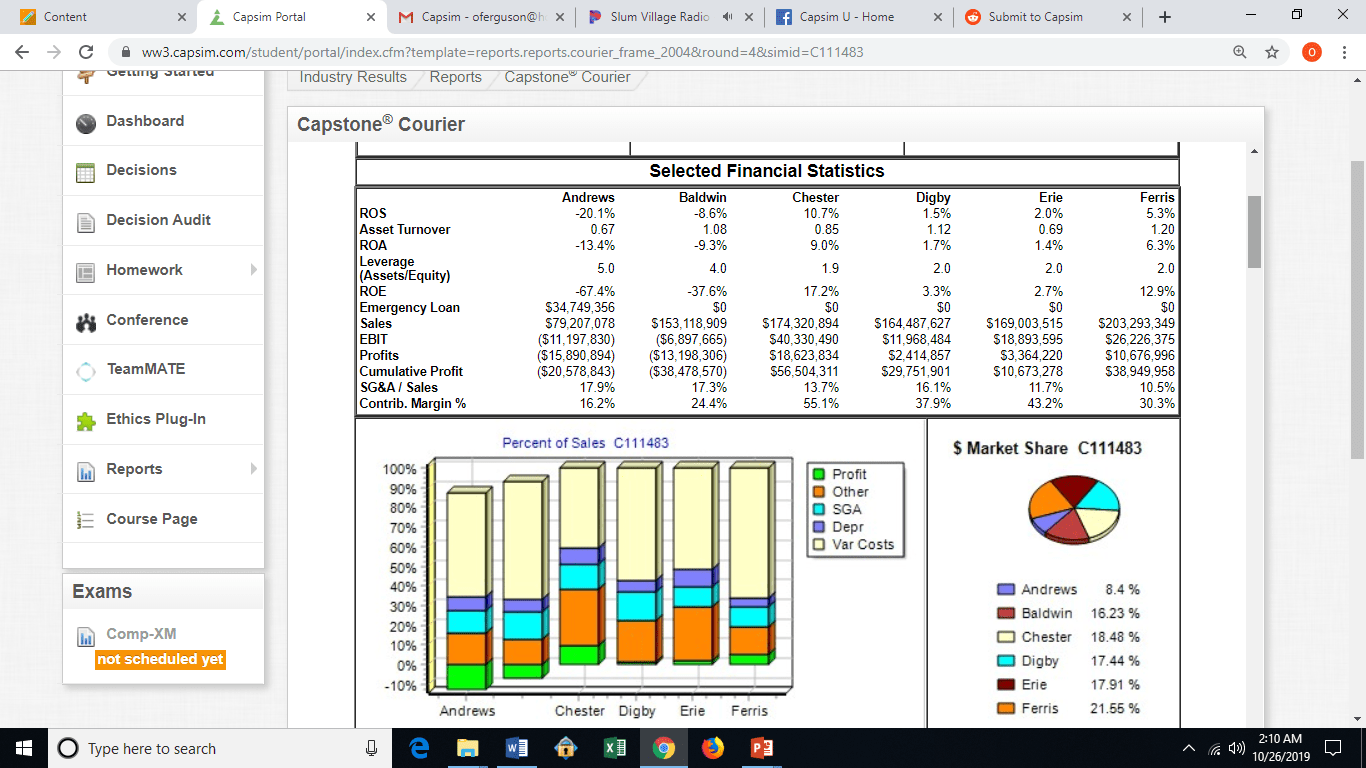Screen dimensions: 1366x768
Task: Open the Conference sidebar link
Action: tap(147, 320)
